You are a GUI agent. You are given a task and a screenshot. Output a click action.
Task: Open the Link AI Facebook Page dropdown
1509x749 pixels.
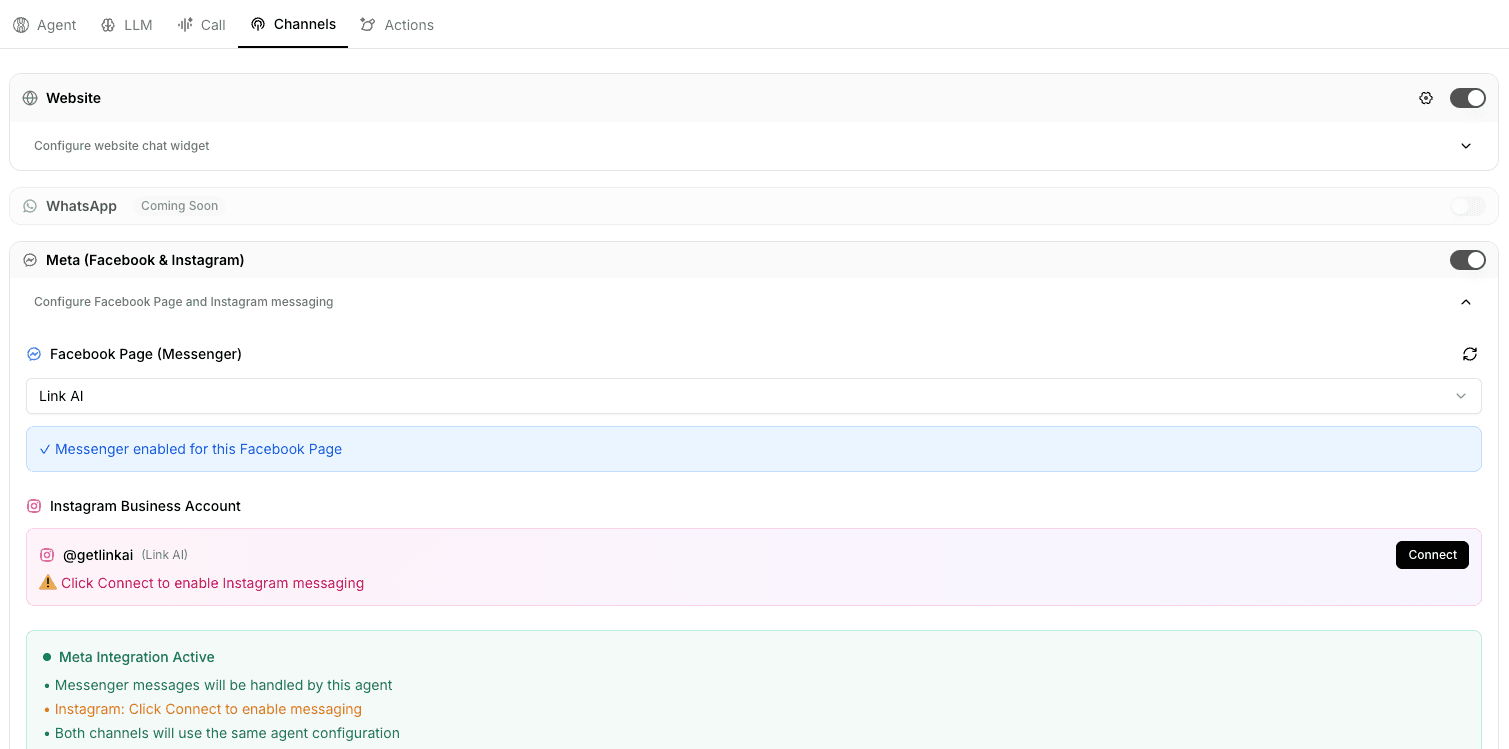753,396
